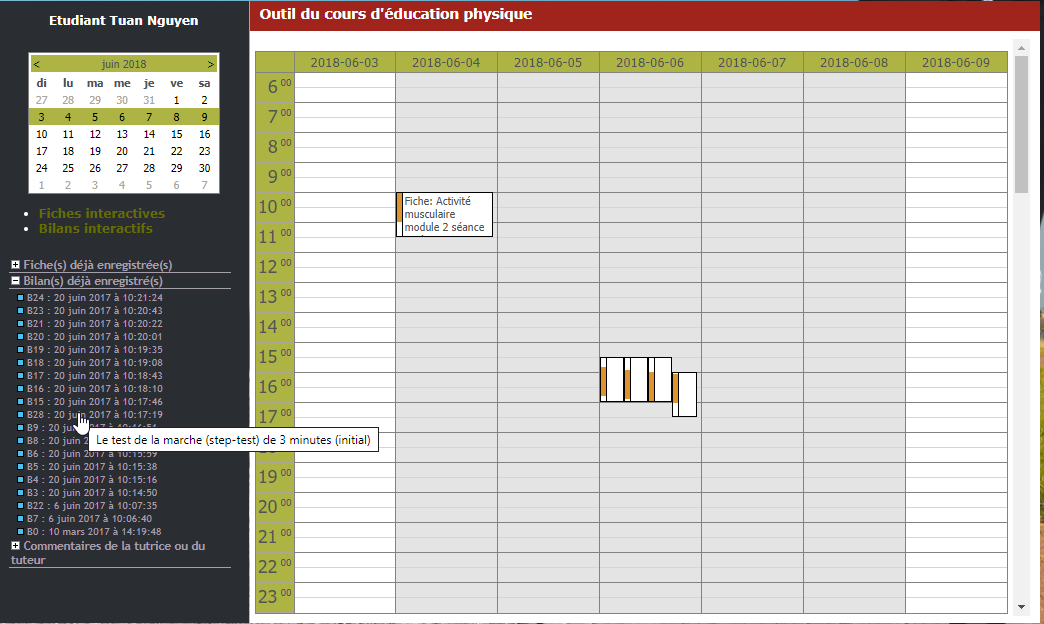The image size is (1044, 624).
Task: Click the blue square icon beside B0
Action: point(21,532)
